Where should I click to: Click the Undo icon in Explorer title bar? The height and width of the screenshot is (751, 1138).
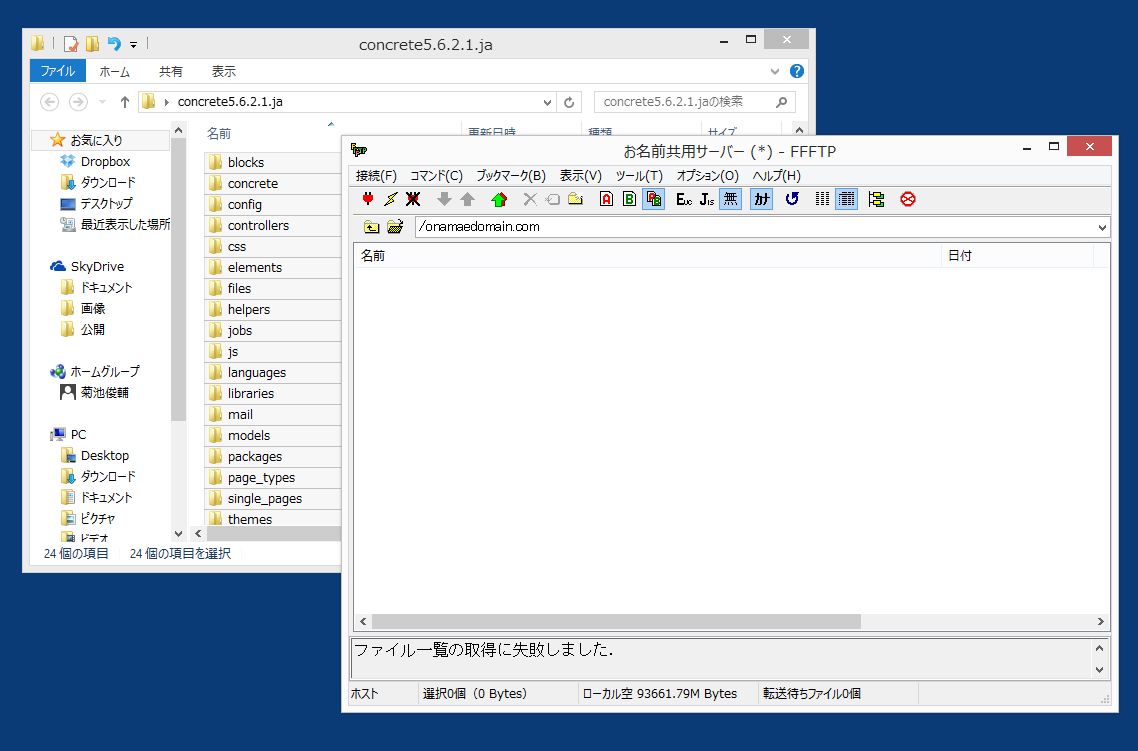coord(114,44)
